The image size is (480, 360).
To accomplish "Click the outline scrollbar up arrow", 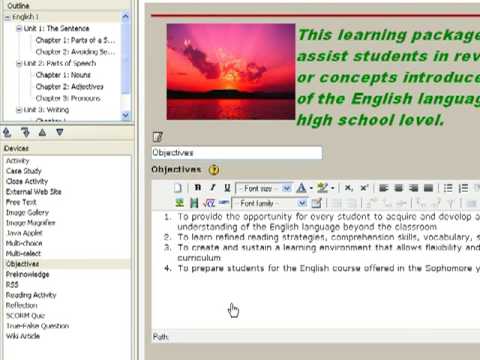I will click(125, 17).
